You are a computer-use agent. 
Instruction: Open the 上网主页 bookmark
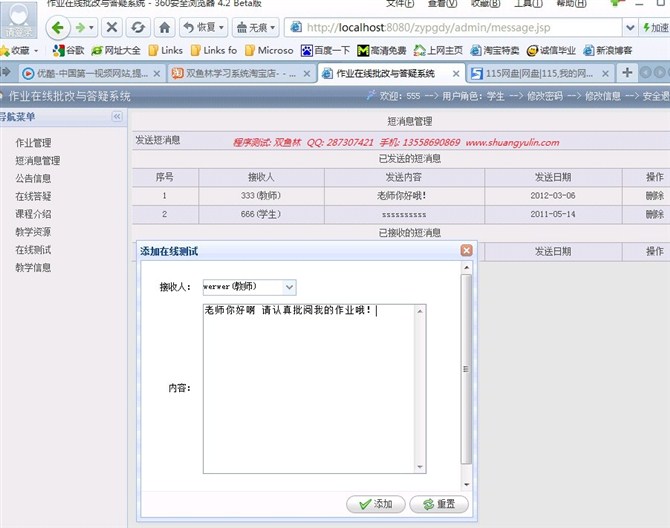[438, 50]
